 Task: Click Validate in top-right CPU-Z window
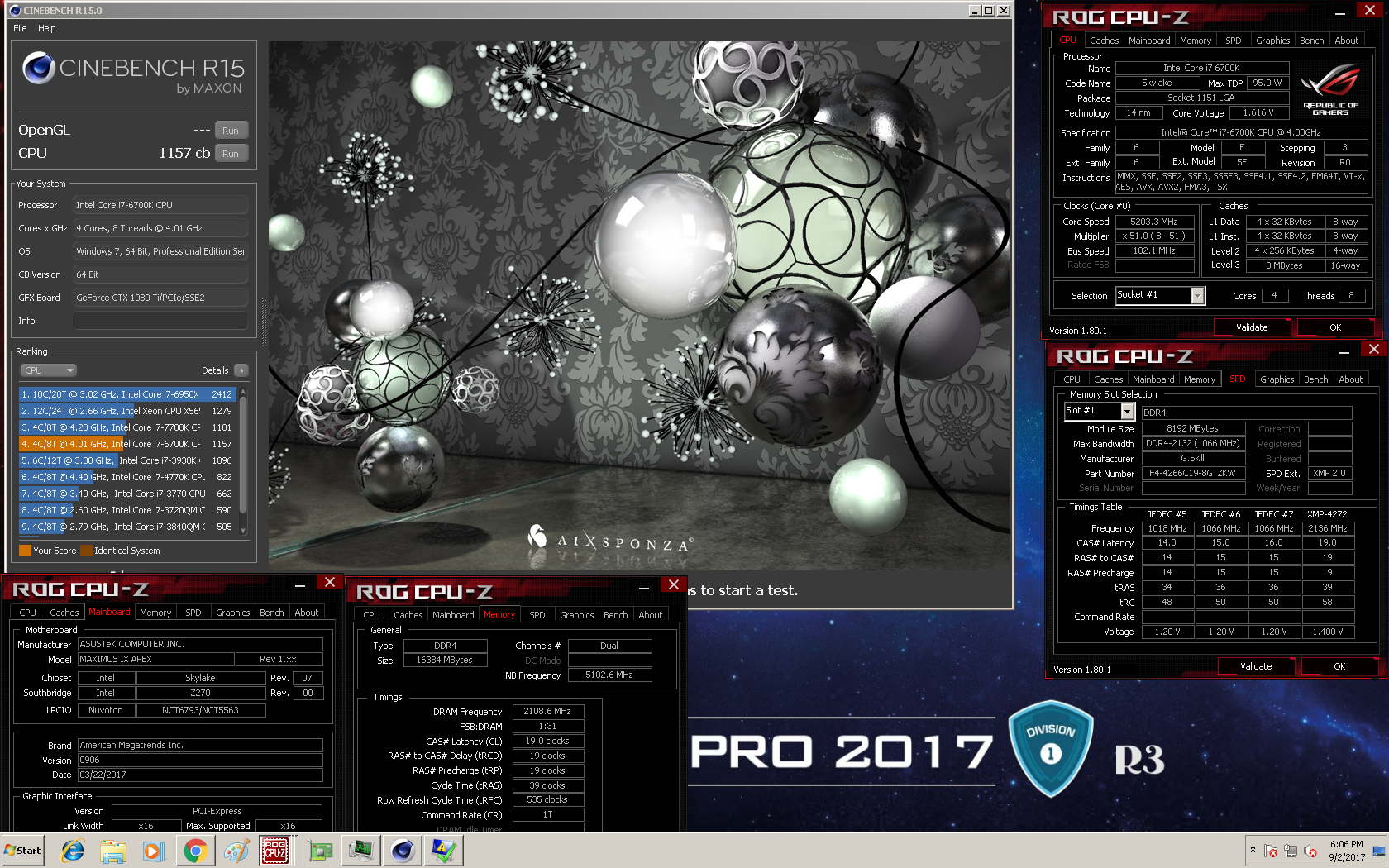point(1252,327)
